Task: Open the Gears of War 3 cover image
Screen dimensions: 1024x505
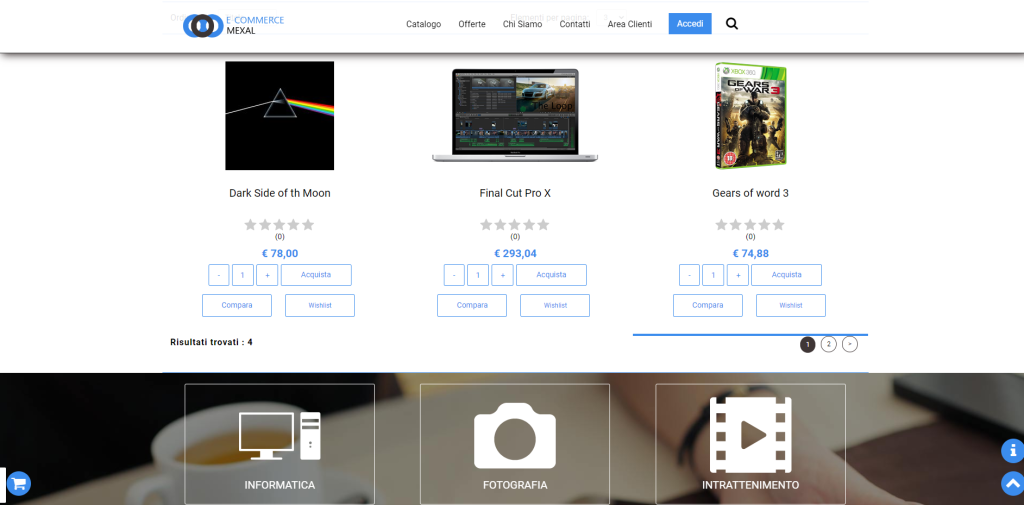Action: pos(750,116)
